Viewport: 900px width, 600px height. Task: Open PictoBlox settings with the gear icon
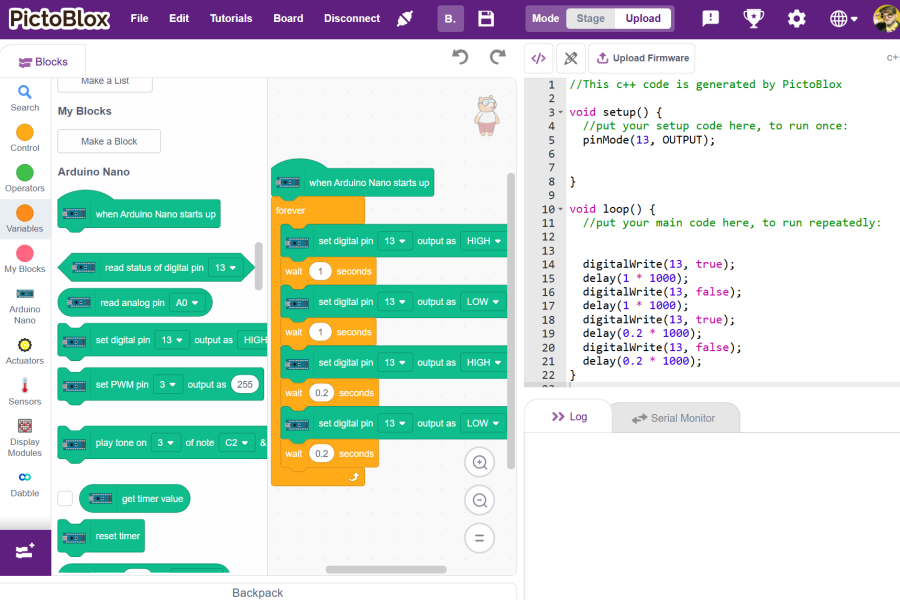tap(795, 17)
